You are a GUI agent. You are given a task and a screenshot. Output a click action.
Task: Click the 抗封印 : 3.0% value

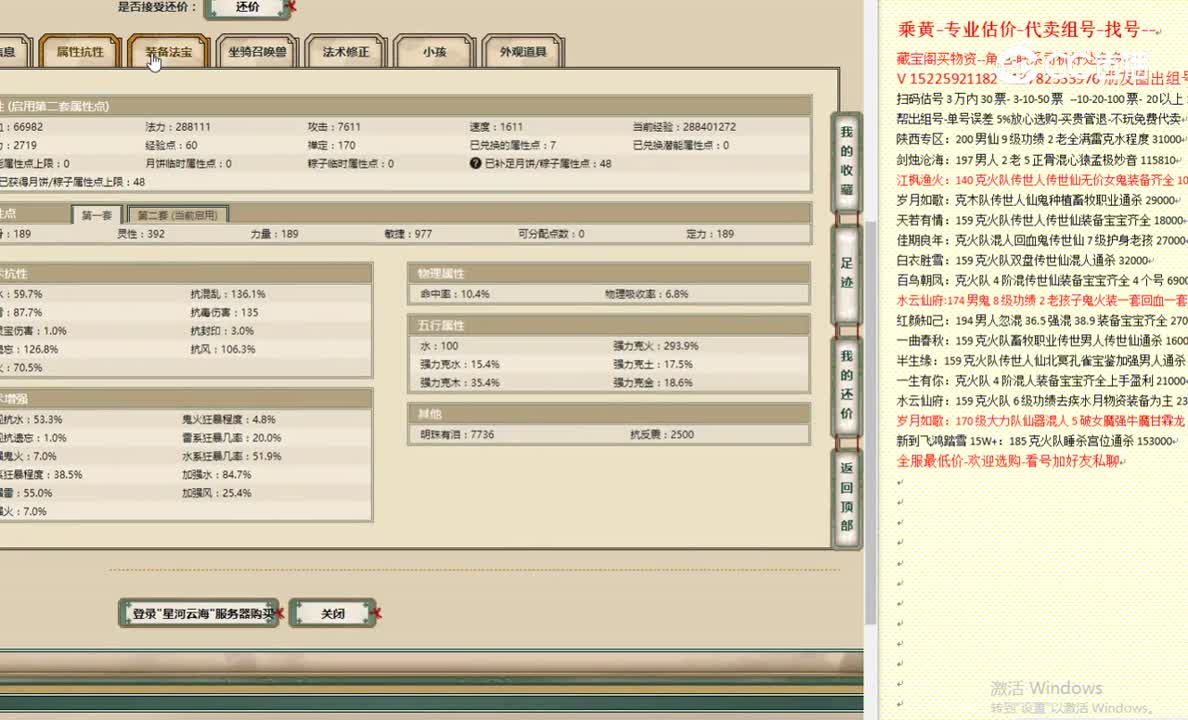coord(222,330)
